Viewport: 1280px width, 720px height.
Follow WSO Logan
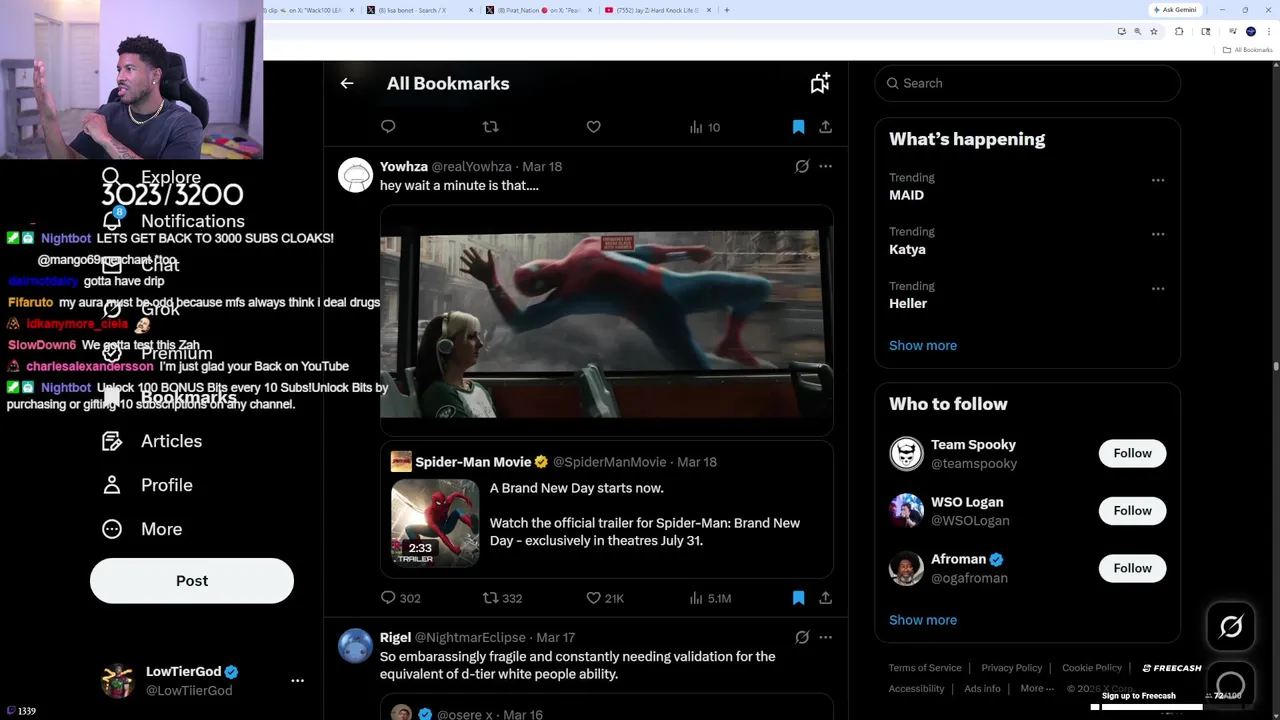tap(1132, 511)
